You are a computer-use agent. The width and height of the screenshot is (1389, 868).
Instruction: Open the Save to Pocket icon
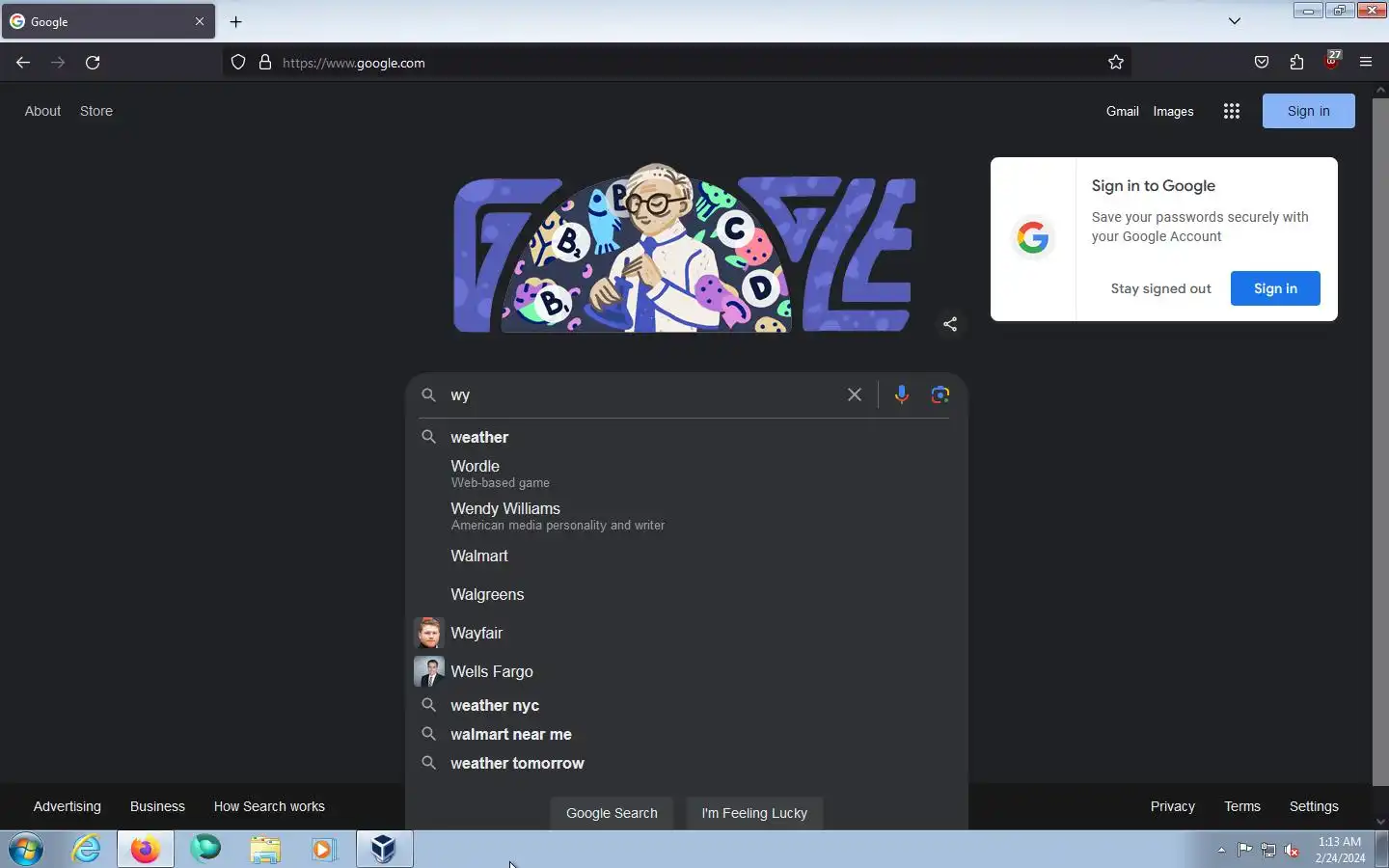[x=1262, y=63]
